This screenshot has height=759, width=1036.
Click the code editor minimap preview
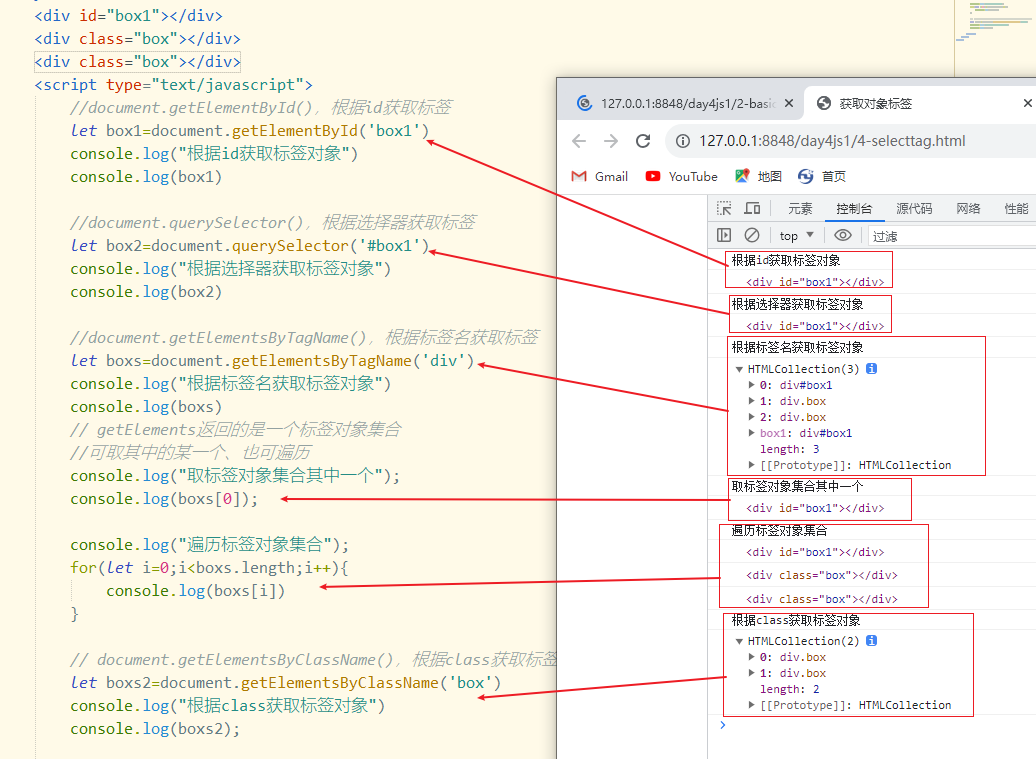point(994,21)
